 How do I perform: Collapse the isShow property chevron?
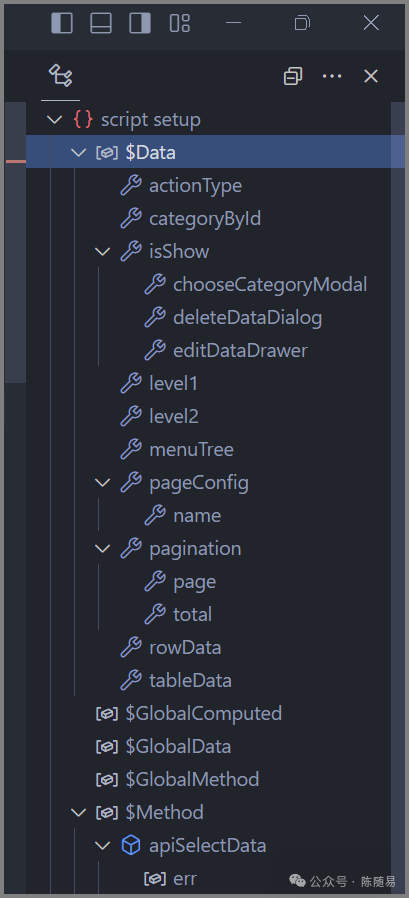102,251
